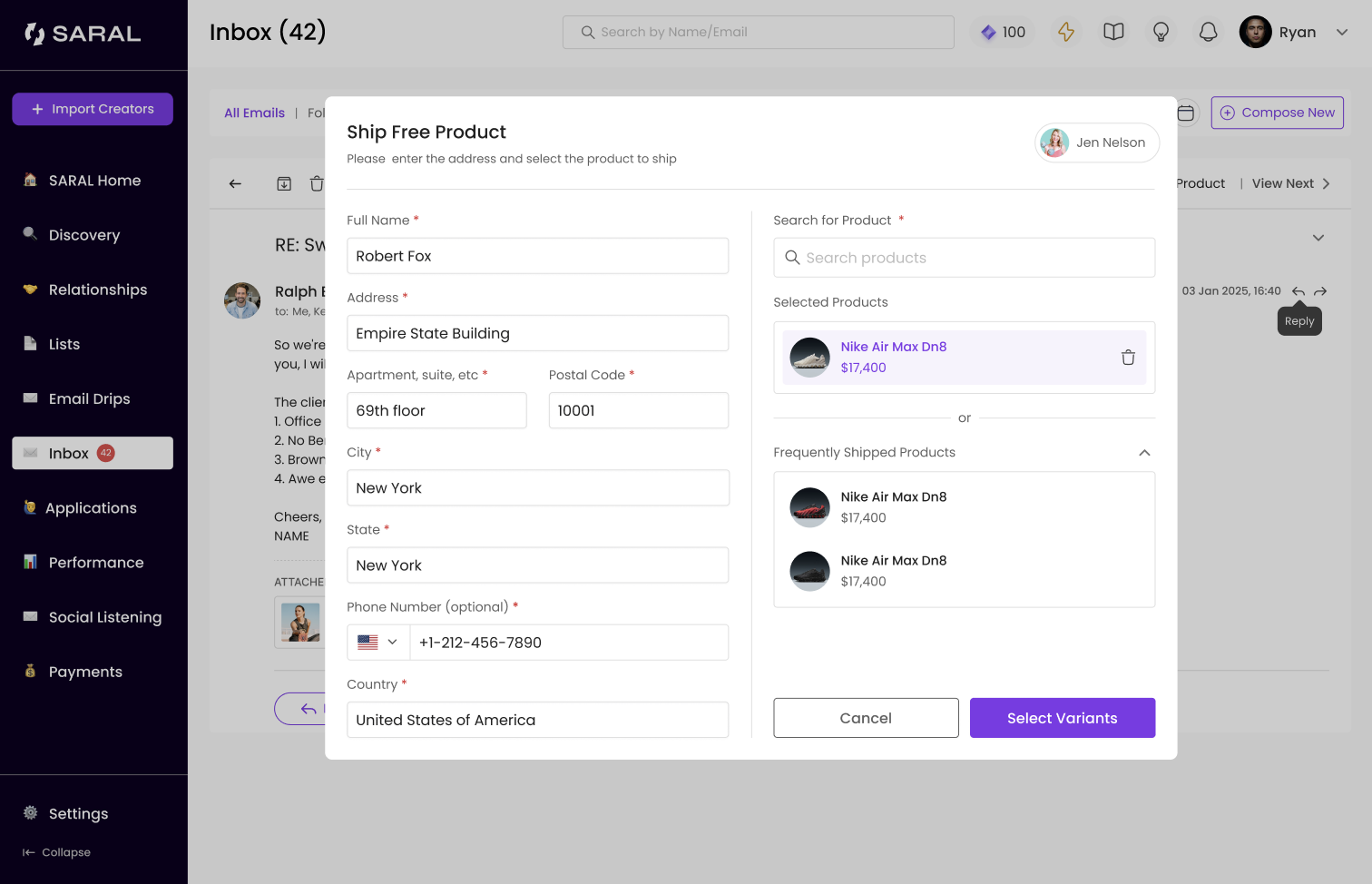Screen dimensions: 1372x884
Task: Open notifications bell
Action: pyautogui.click(x=1208, y=32)
